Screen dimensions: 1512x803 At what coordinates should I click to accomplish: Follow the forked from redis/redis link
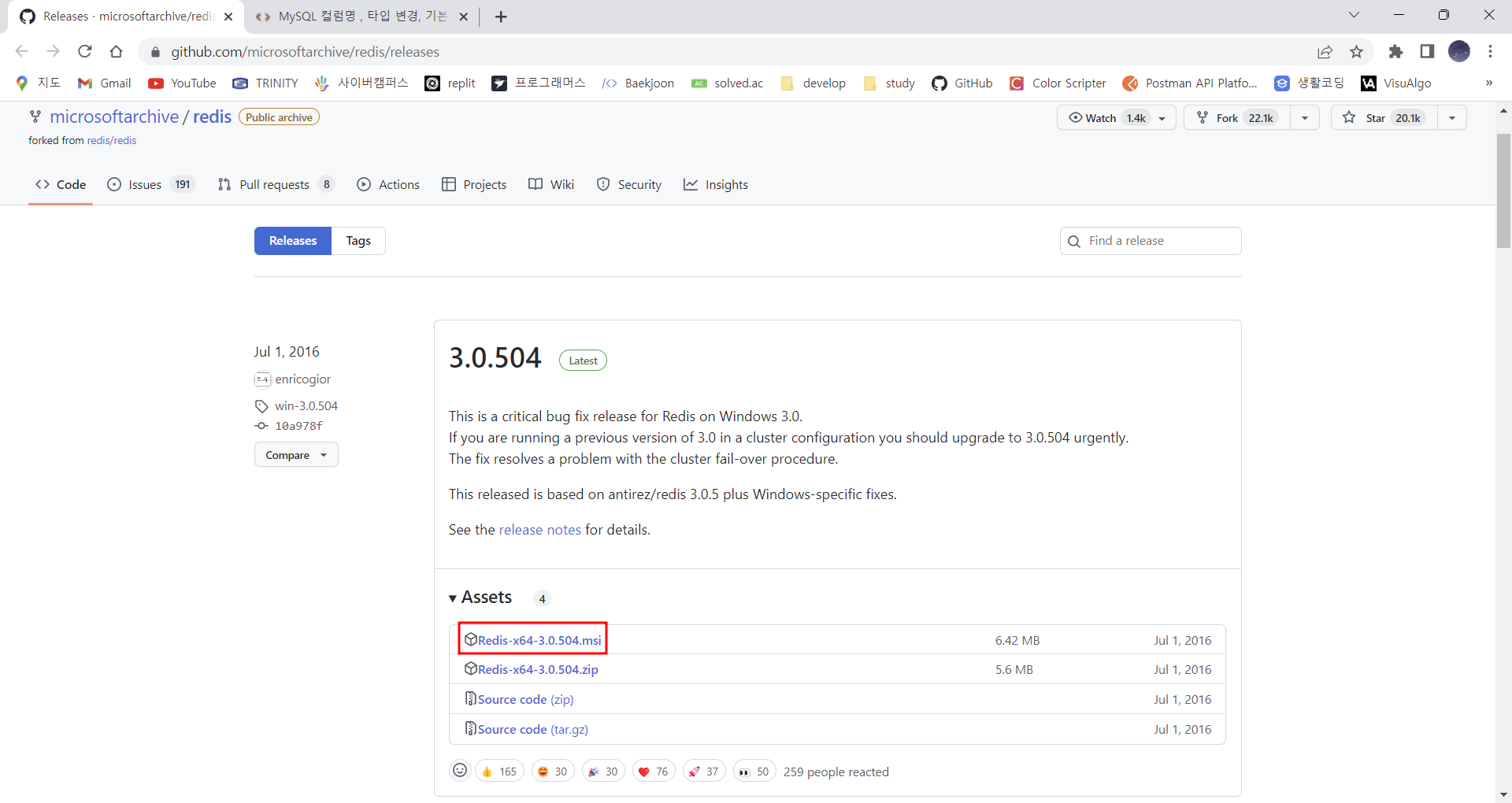pos(112,141)
